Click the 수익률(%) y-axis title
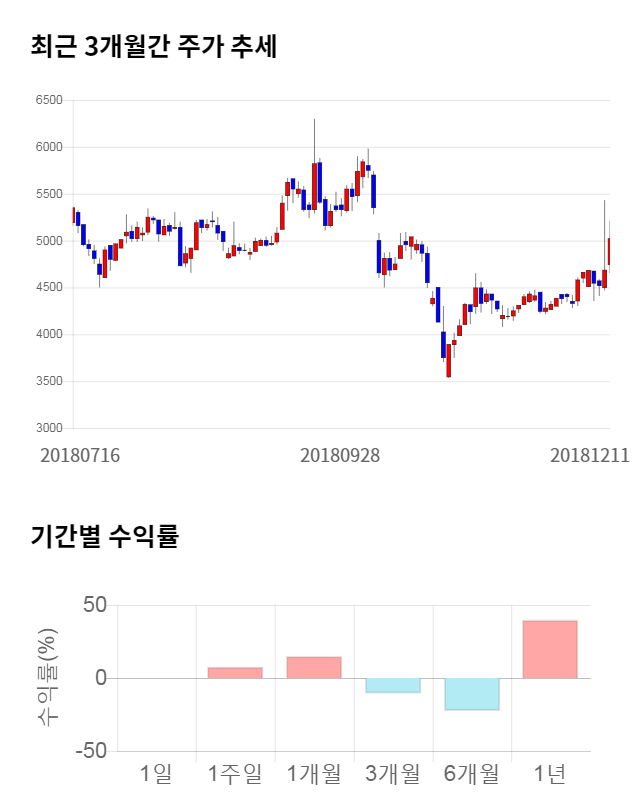 pos(47,678)
